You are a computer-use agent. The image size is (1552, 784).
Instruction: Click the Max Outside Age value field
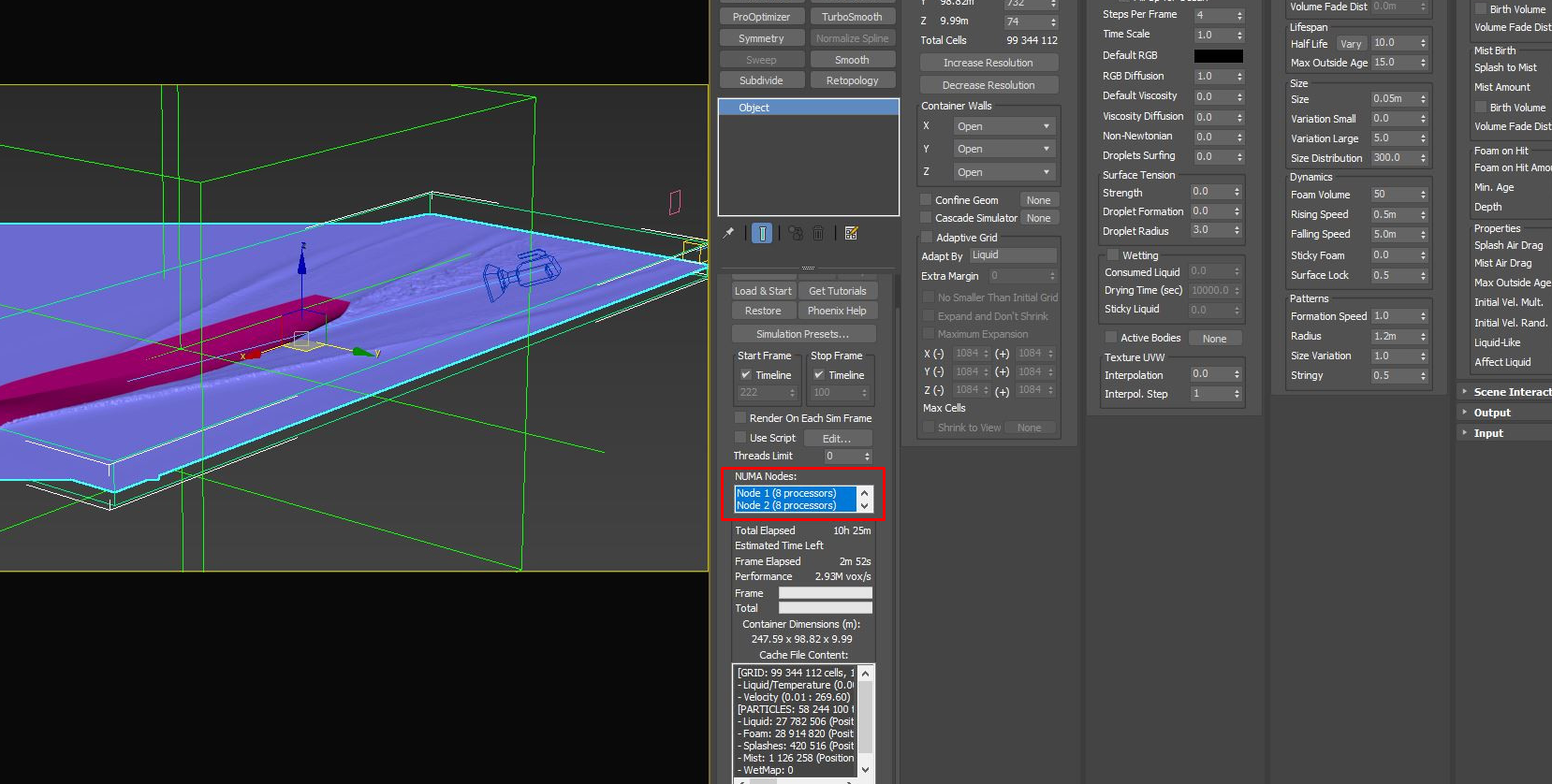(1394, 62)
